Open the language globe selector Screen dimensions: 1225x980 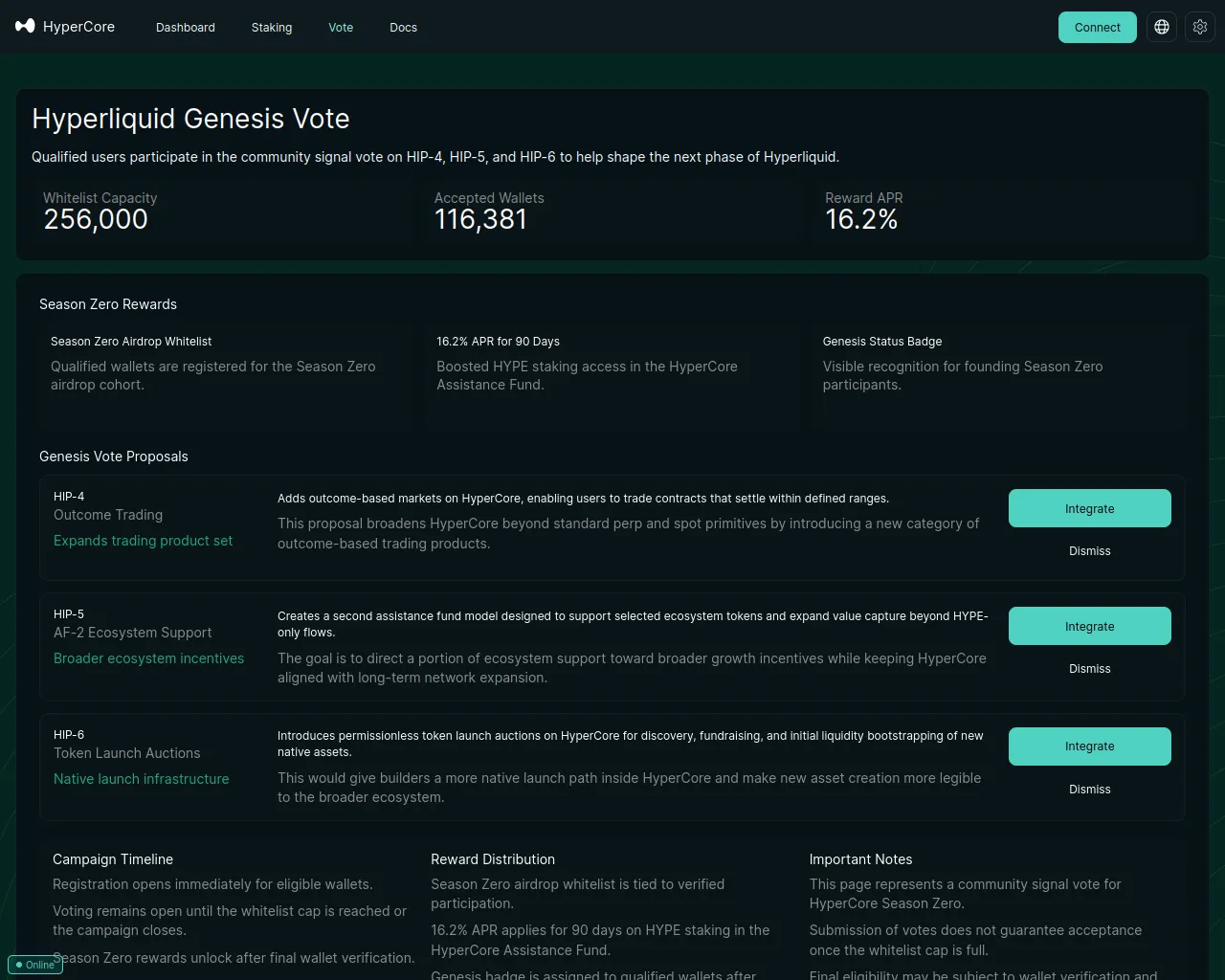[1162, 27]
